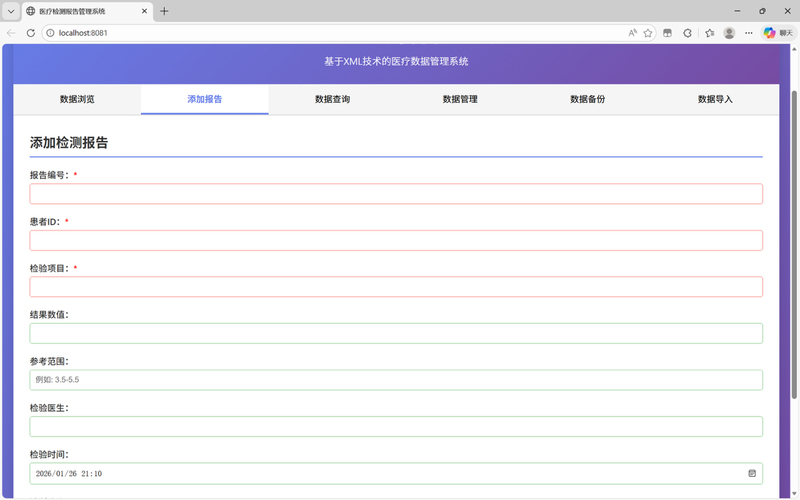Open the favorites list icon
Viewport: 800px width, 500px height.
pos(709,33)
